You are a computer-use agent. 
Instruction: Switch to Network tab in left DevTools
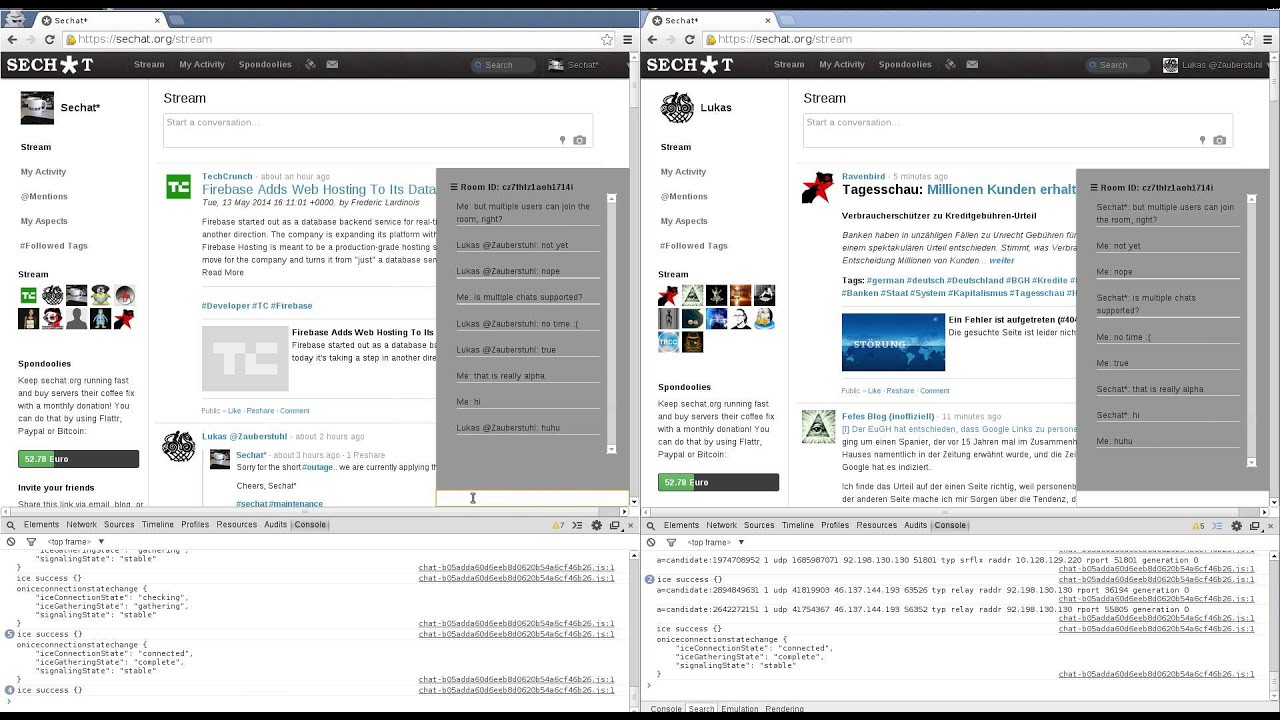pos(82,525)
